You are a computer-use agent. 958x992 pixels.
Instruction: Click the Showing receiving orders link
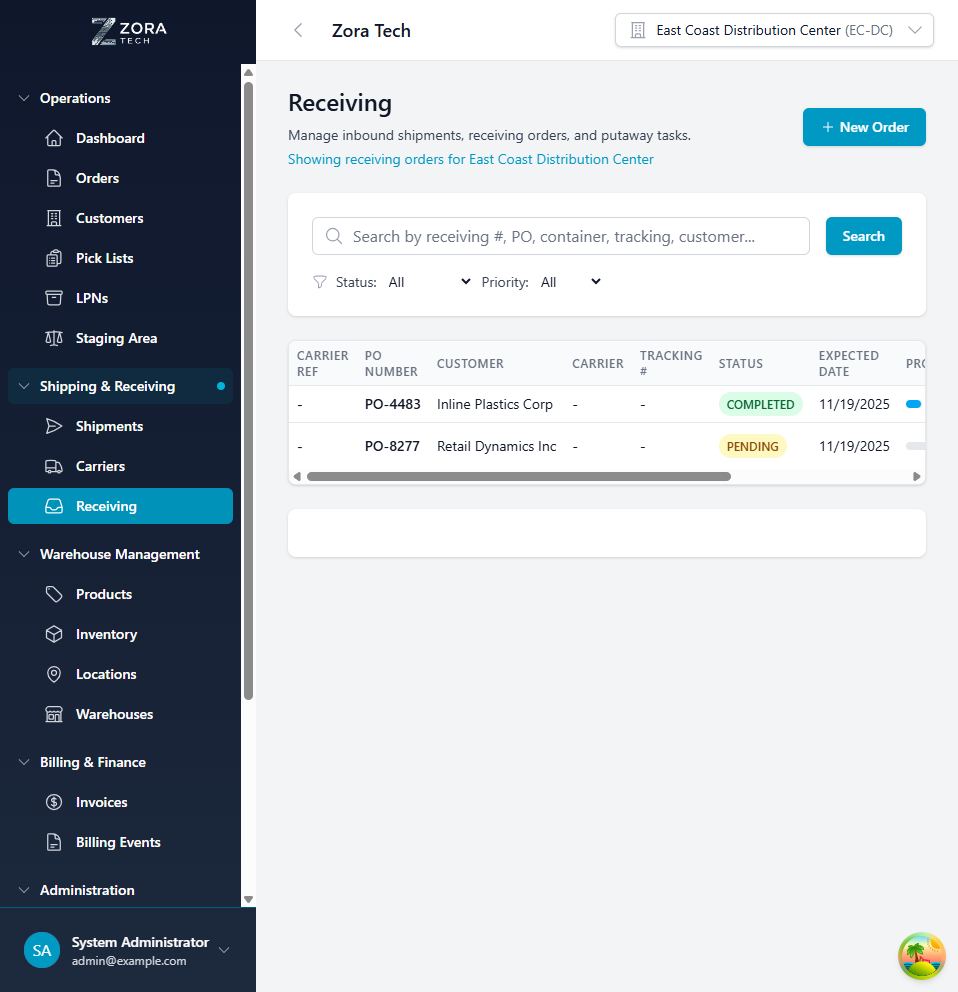470,159
